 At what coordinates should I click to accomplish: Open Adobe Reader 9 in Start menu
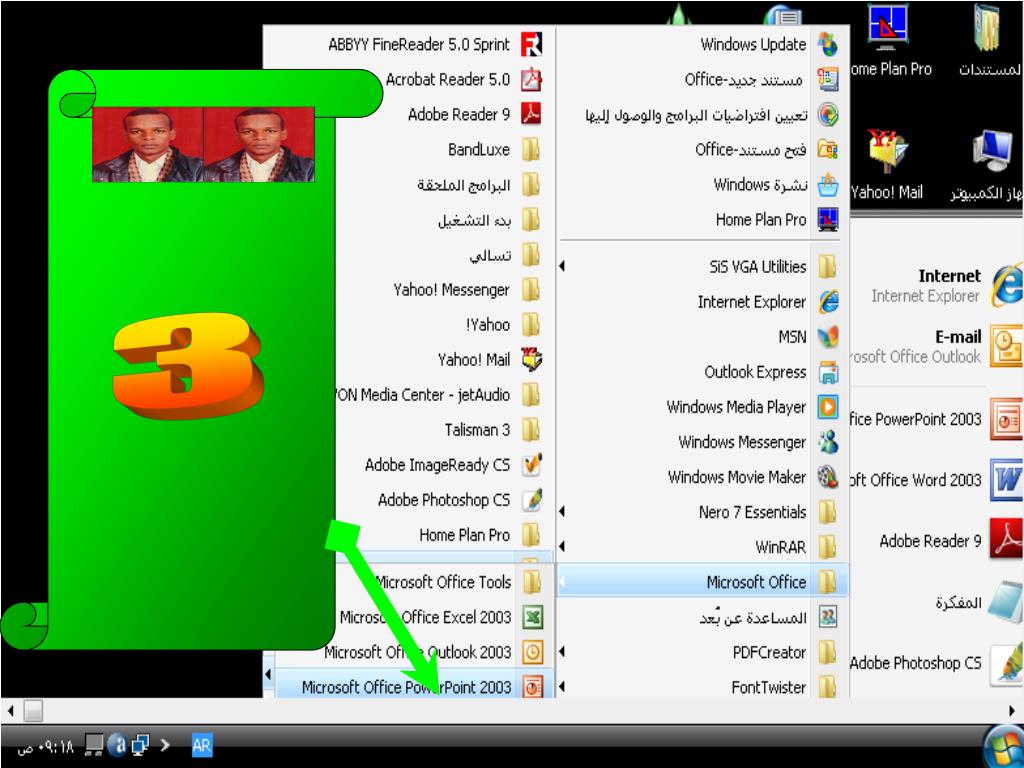click(x=950, y=541)
